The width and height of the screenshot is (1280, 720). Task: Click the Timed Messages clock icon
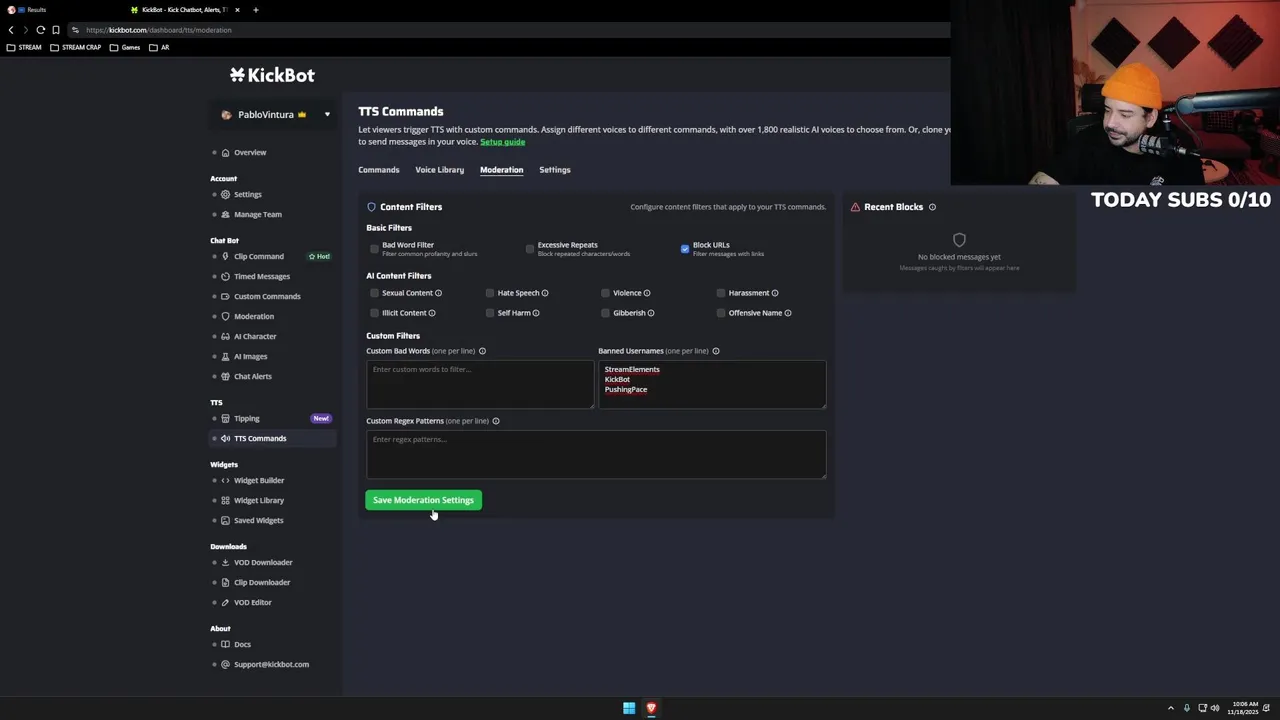point(225,277)
